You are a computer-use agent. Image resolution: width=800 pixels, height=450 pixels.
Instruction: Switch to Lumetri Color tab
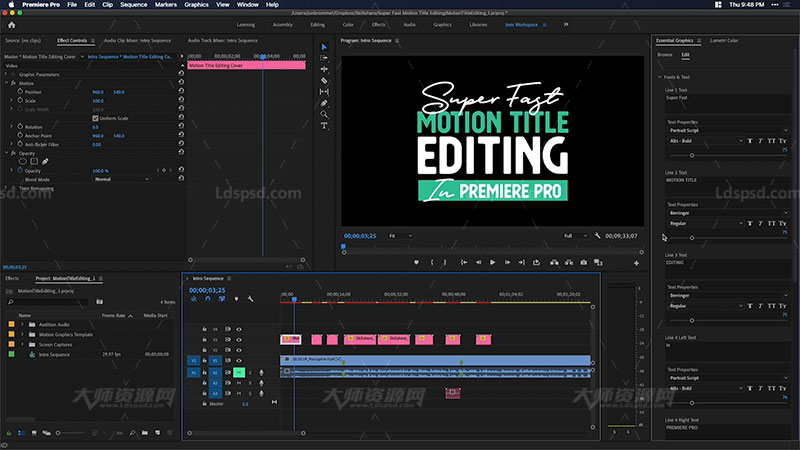[x=724, y=40]
